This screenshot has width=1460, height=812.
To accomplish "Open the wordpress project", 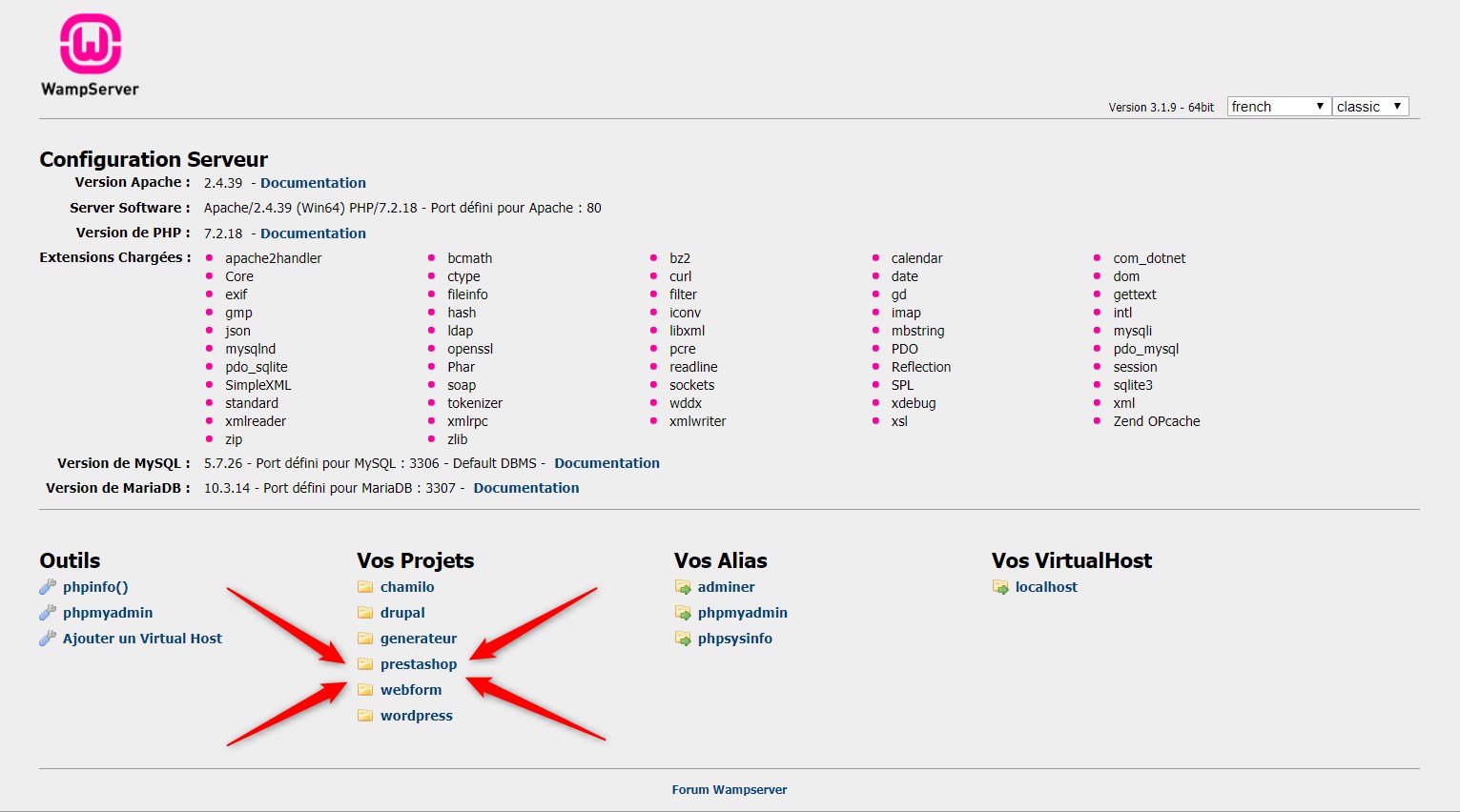I will [x=417, y=716].
